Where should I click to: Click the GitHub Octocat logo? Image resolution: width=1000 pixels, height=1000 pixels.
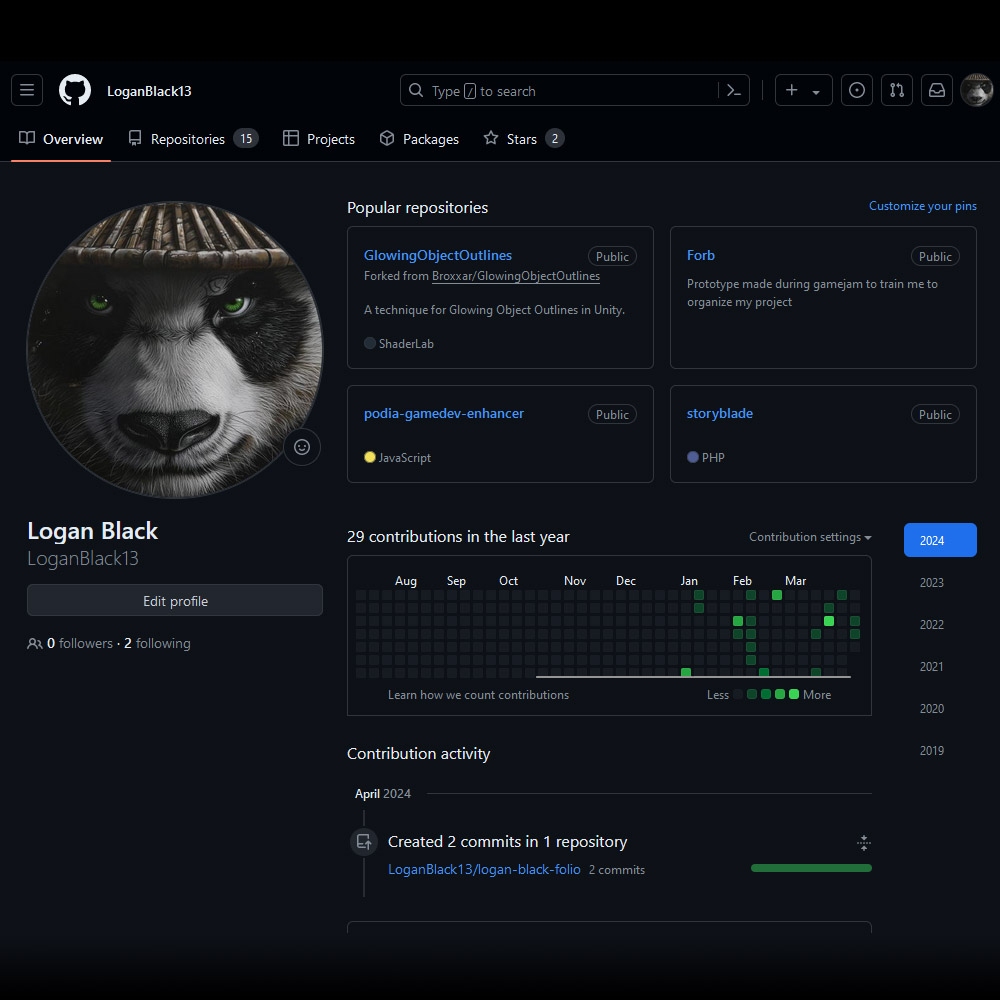75,91
